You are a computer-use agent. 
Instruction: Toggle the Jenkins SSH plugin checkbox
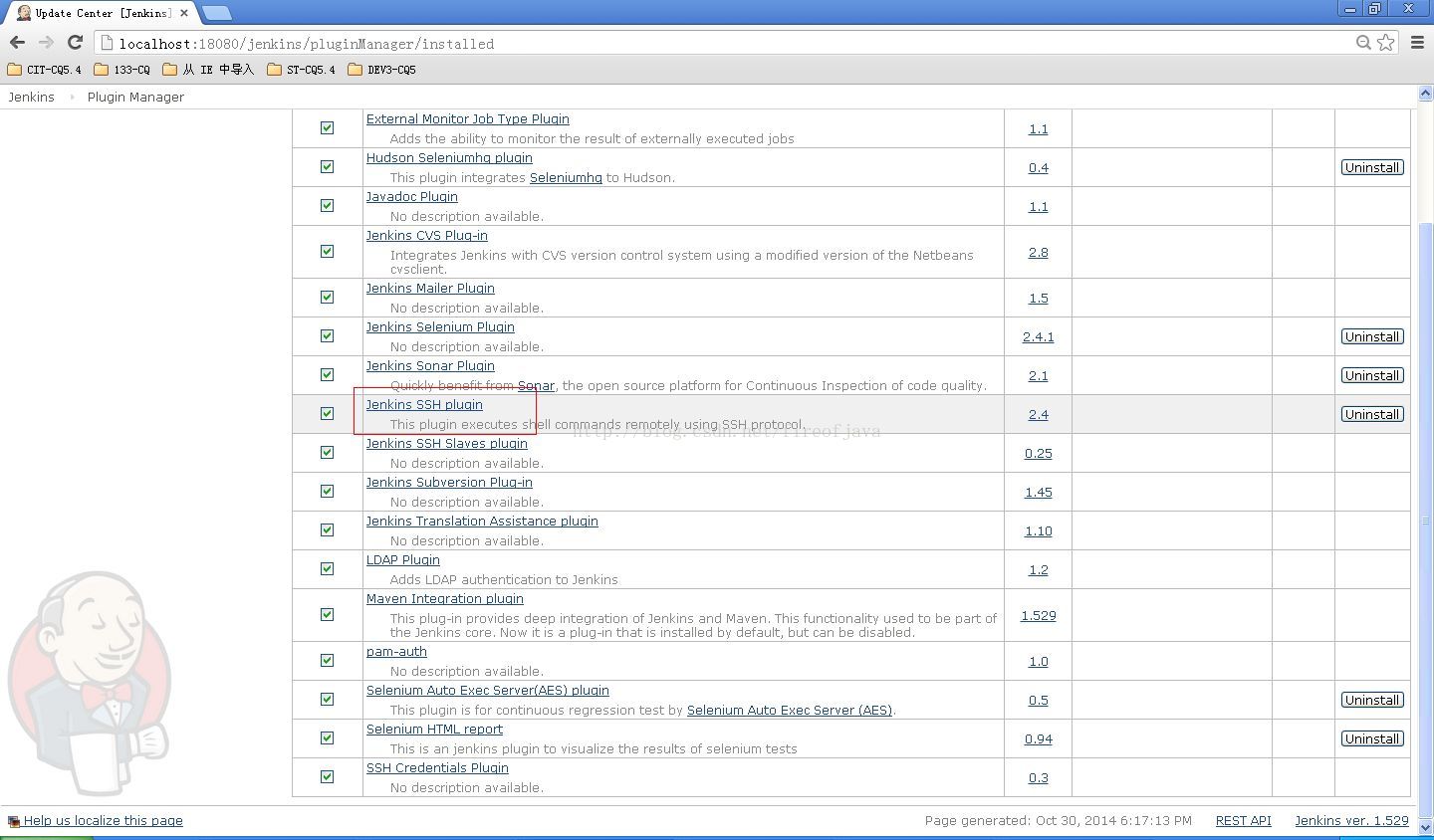coord(327,414)
